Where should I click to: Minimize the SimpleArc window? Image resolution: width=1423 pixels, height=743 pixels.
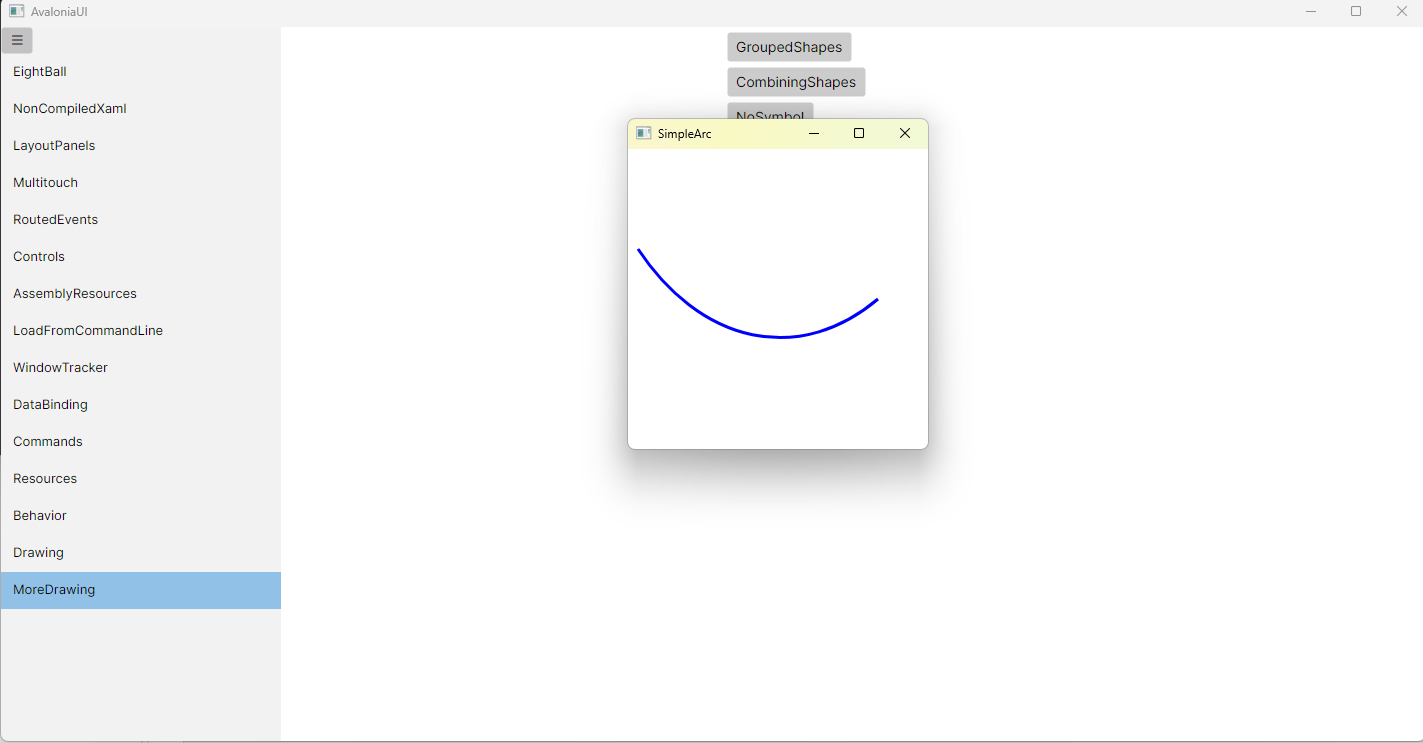[814, 133]
